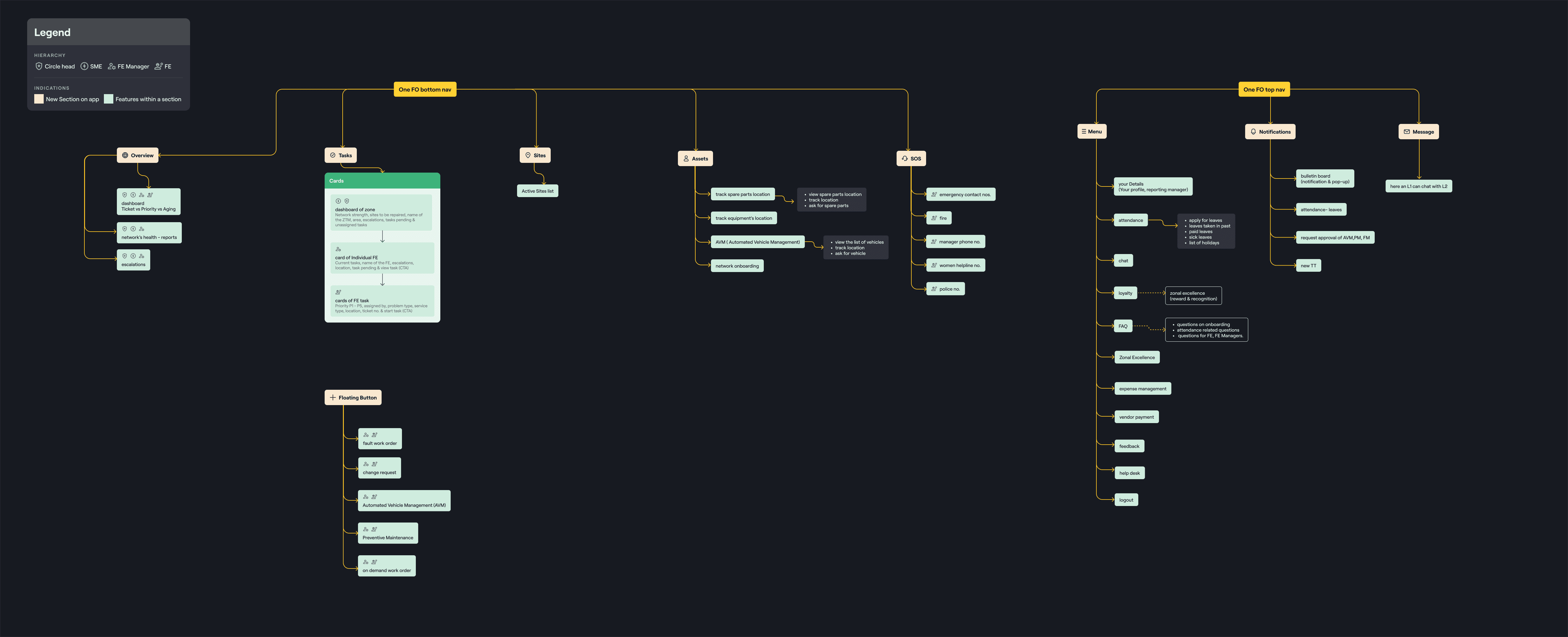1568x637 pixels.
Task: Click "loyalty" node
Action: tap(1126, 293)
